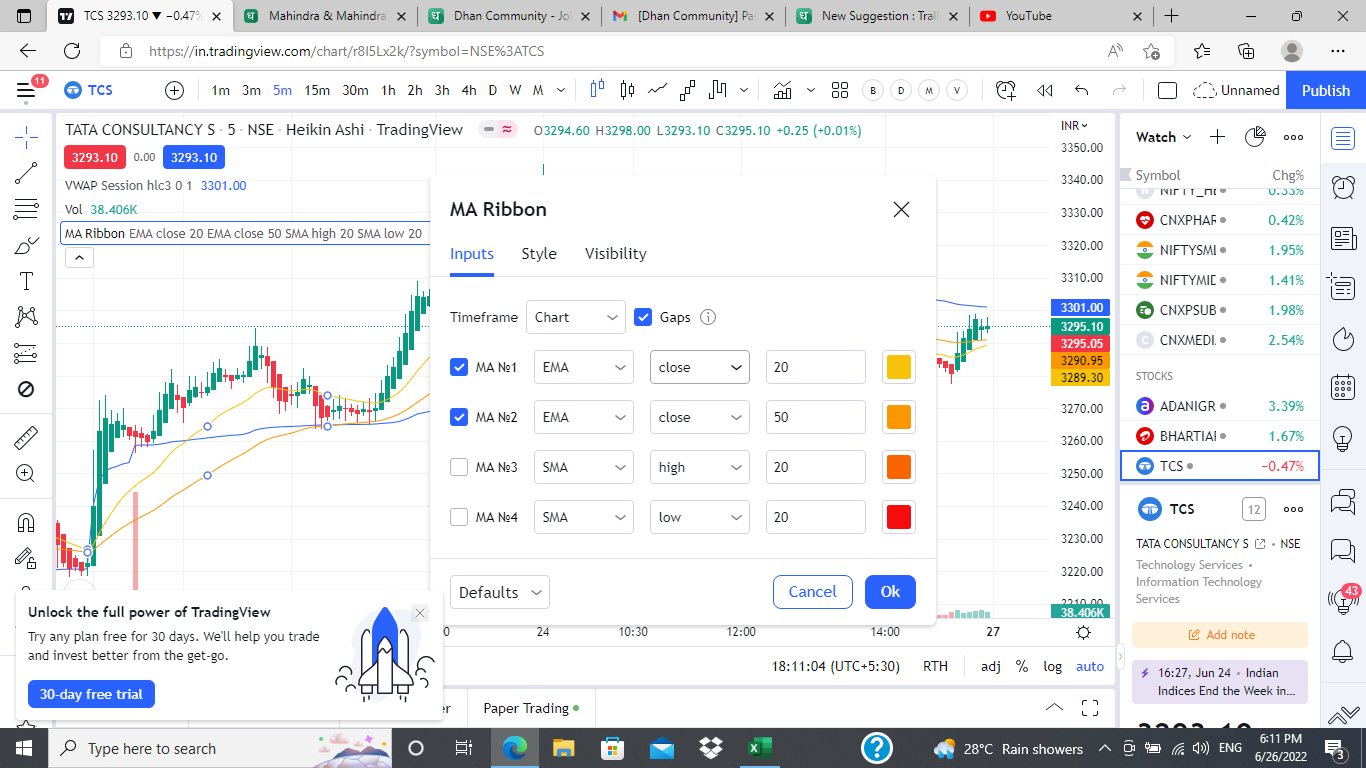Open the Alerts alarm clock icon
1366x768 pixels.
coord(1342,188)
